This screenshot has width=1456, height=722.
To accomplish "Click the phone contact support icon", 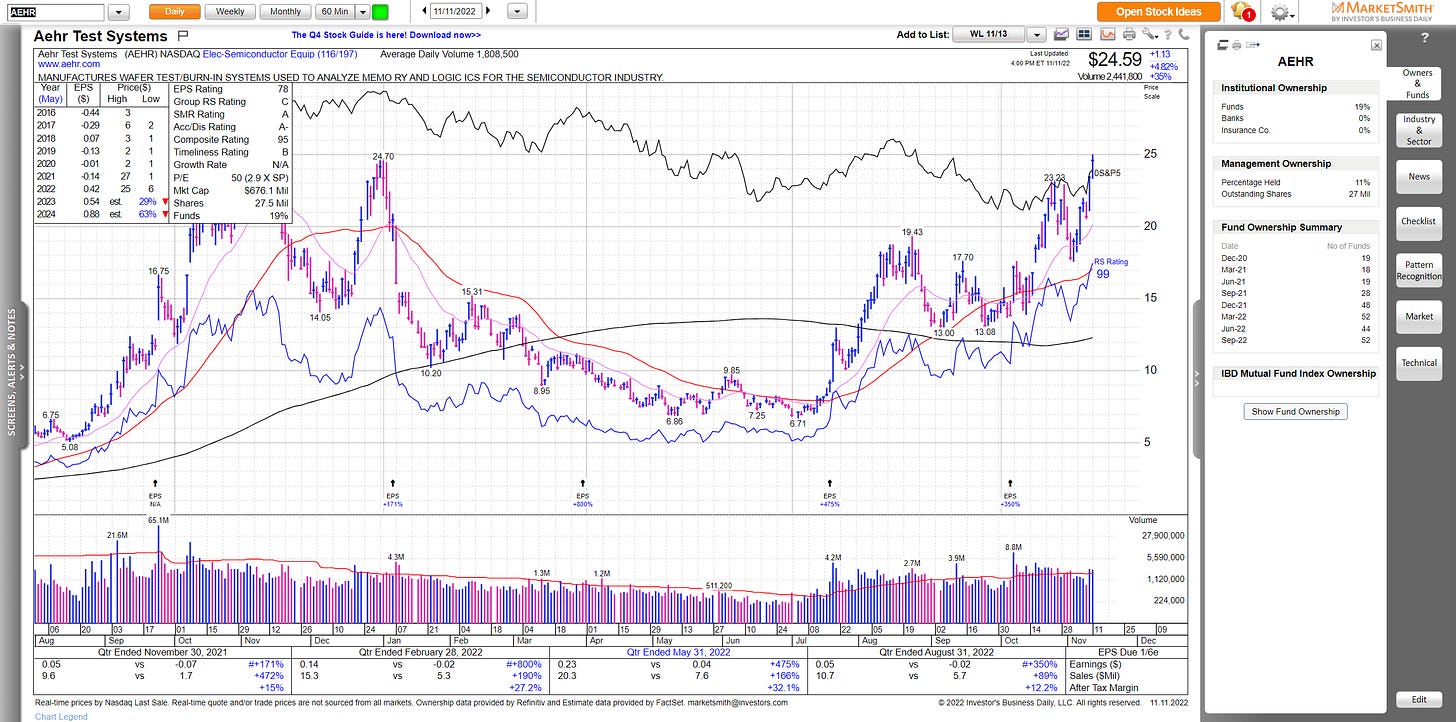I will click(x=1184, y=34).
